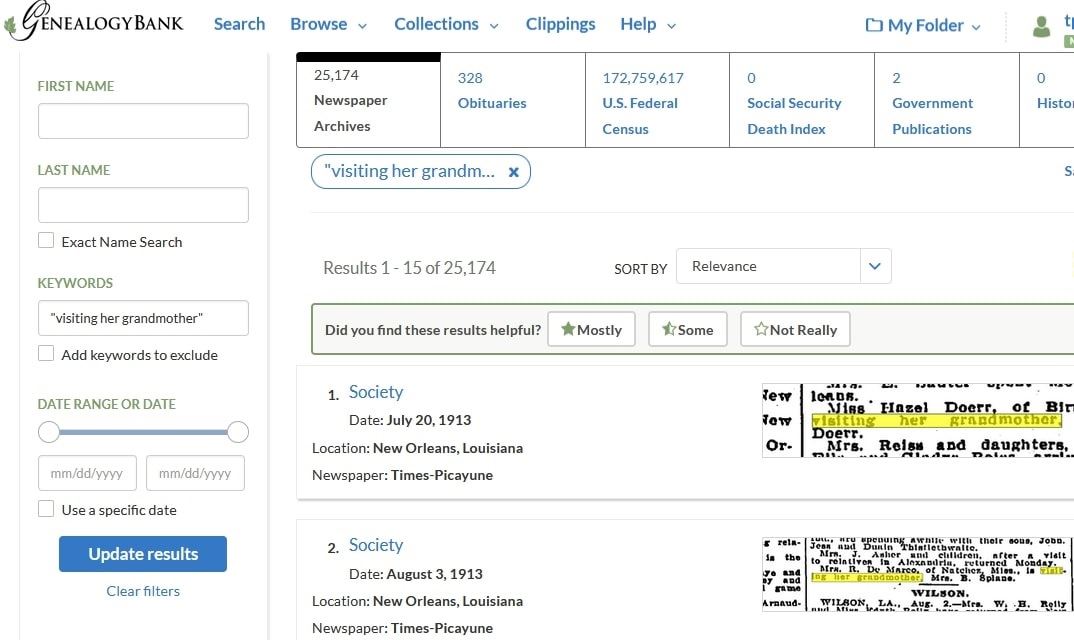Viewport: 1074px width, 640px height.
Task: Expand the Collections menu
Action: pyautogui.click(x=446, y=24)
